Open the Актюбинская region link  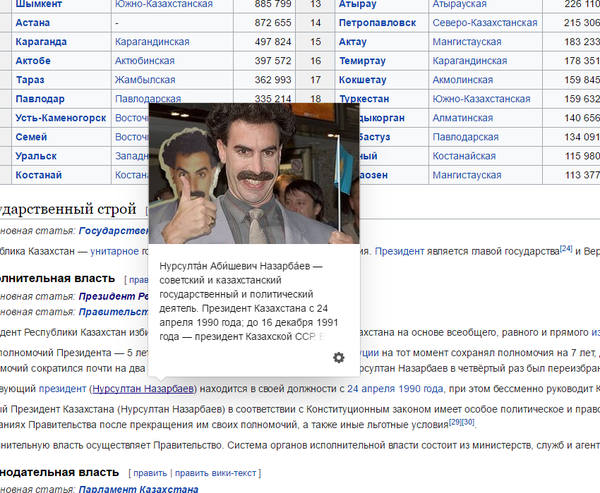(x=144, y=60)
